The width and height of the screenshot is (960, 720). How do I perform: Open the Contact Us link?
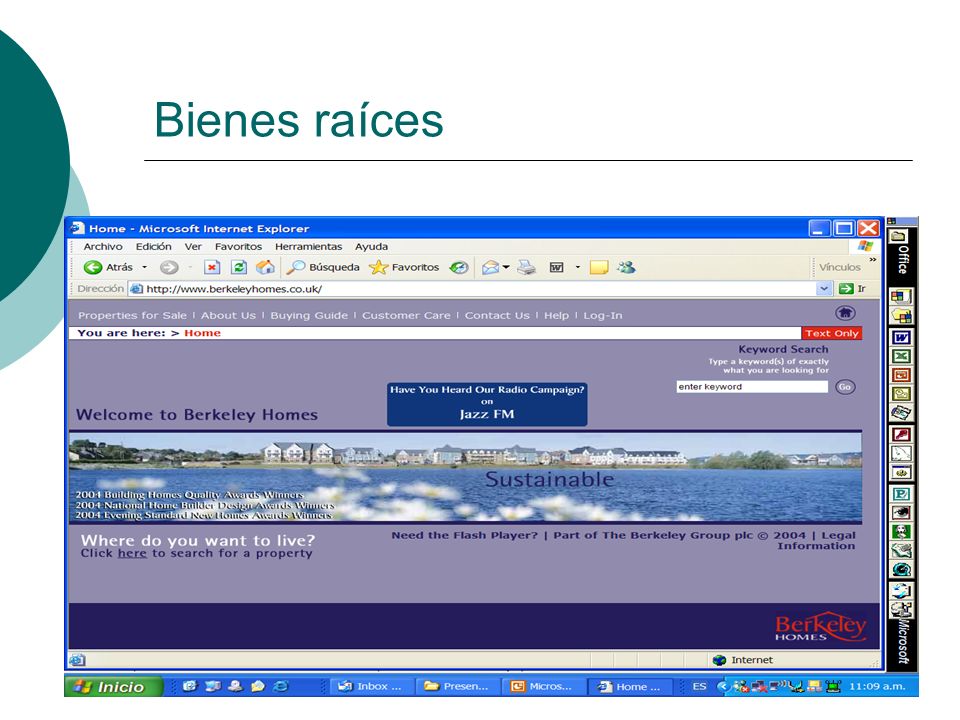(497, 315)
